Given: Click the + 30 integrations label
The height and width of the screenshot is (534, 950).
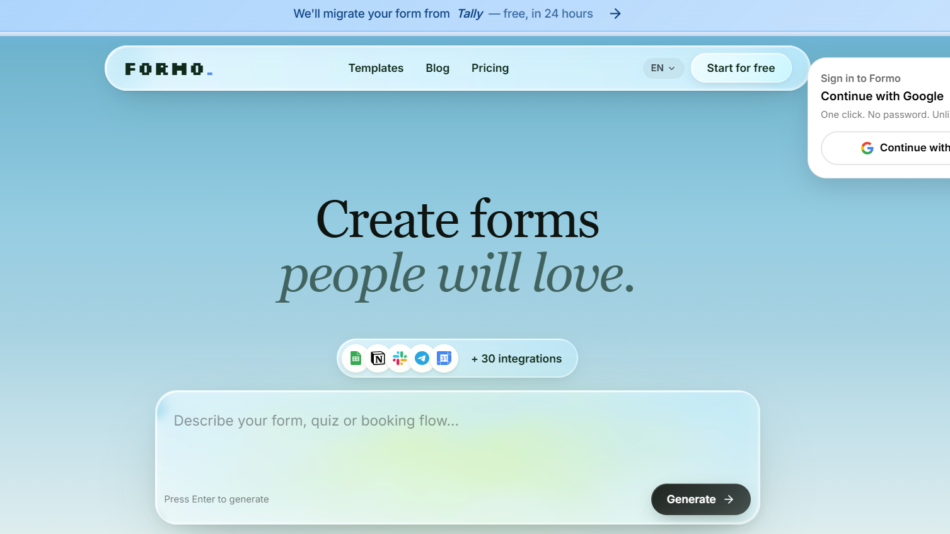Looking at the screenshot, I should [516, 359].
